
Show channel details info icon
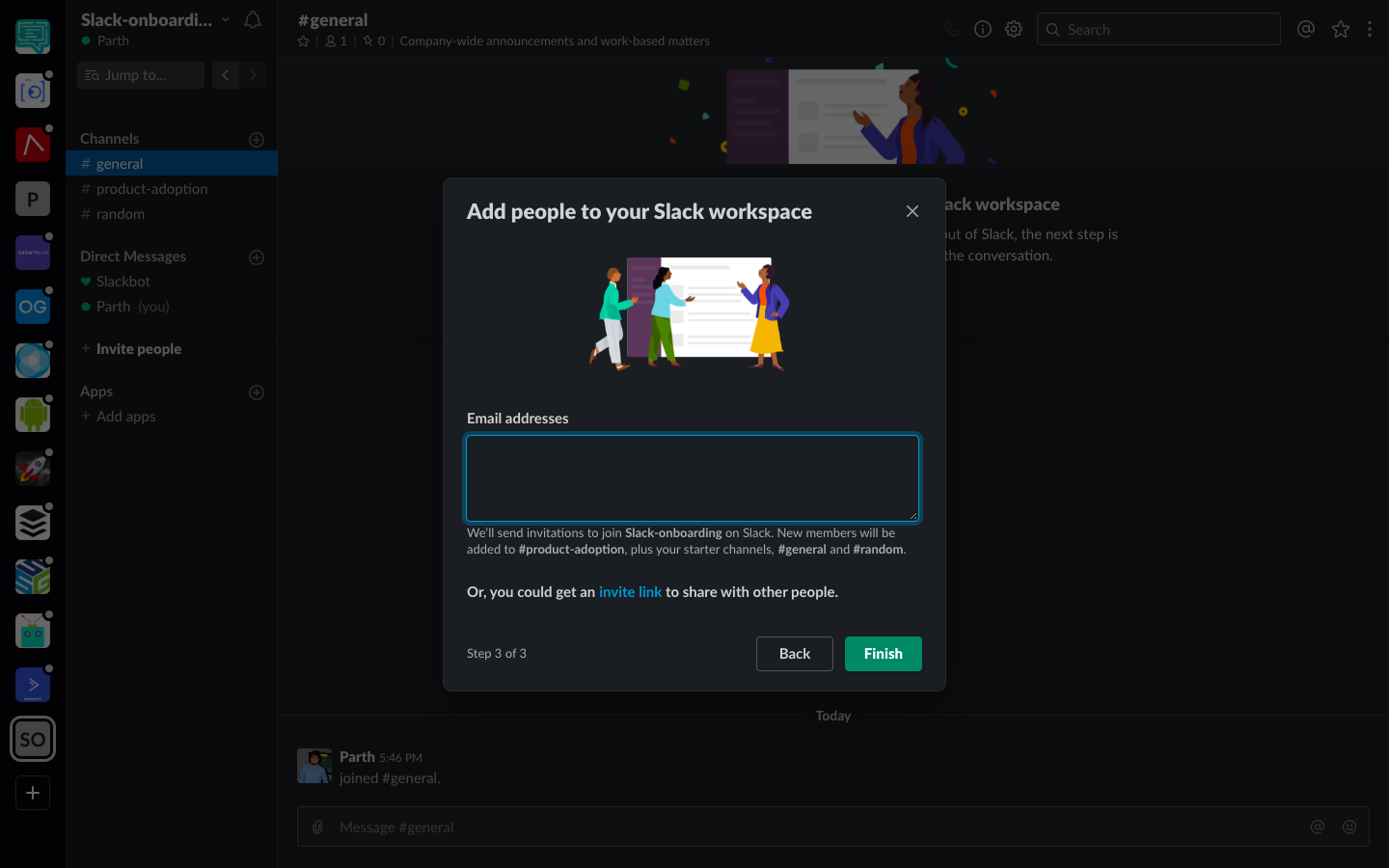(983, 29)
